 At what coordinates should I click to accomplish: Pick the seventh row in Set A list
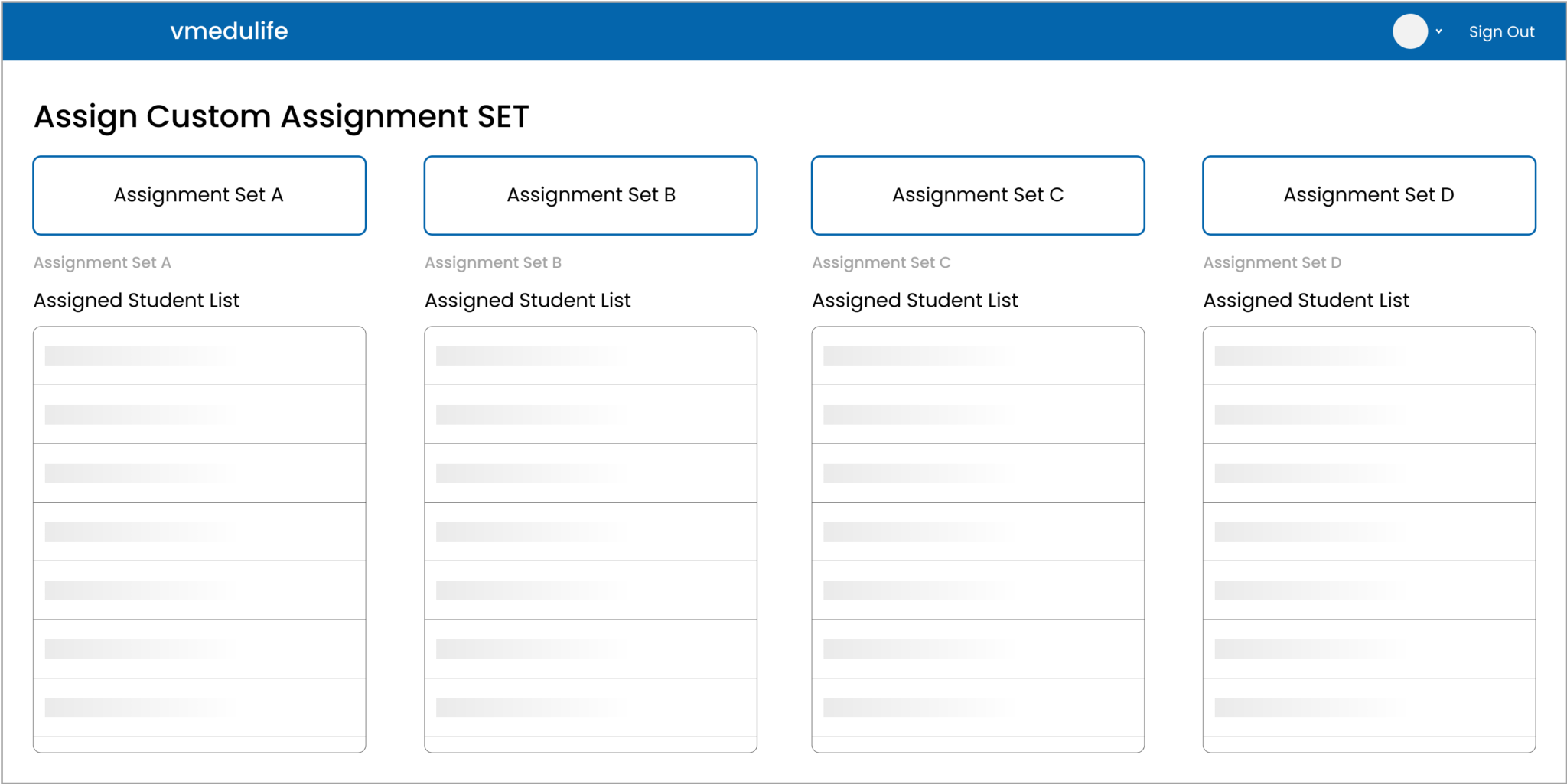pos(200,708)
